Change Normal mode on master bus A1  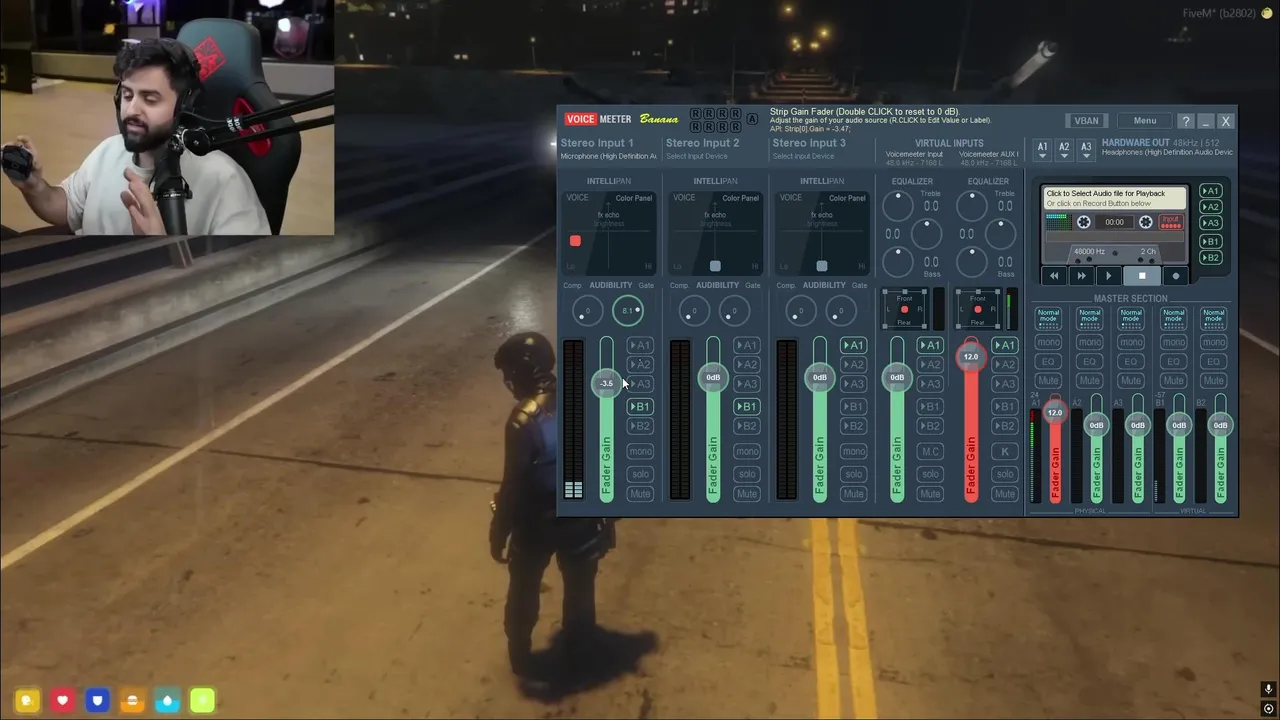point(1048,317)
